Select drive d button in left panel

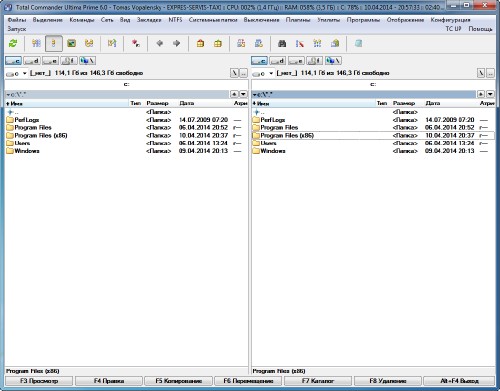tap(32, 61)
